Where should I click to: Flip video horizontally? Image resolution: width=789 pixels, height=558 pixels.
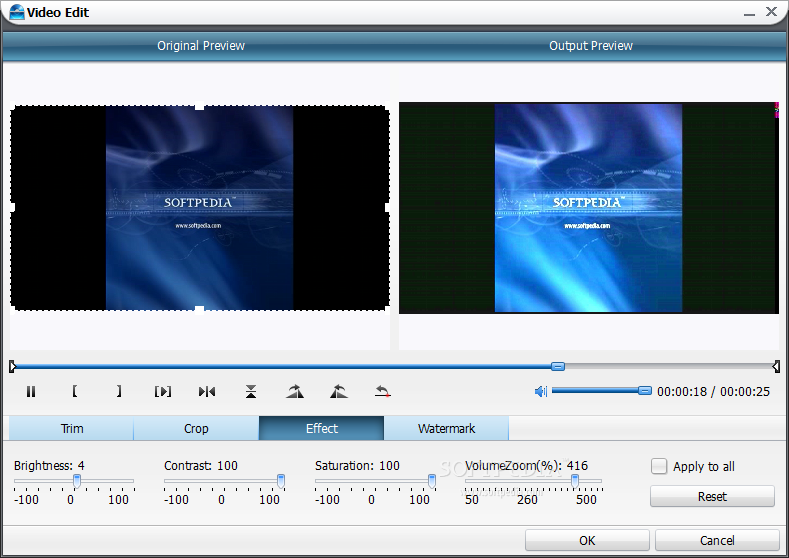click(207, 391)
